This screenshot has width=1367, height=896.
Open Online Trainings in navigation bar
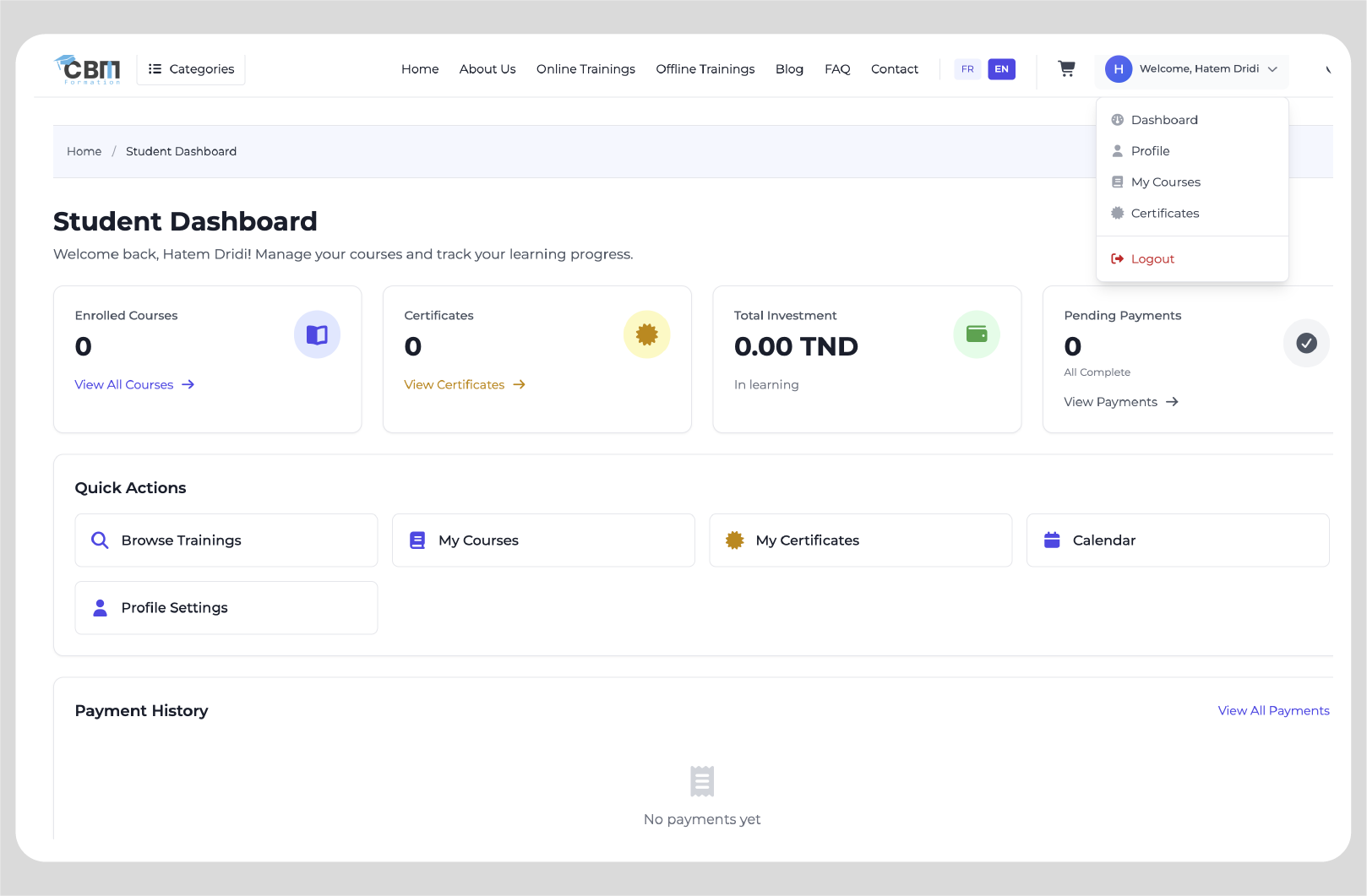point(585,69)
